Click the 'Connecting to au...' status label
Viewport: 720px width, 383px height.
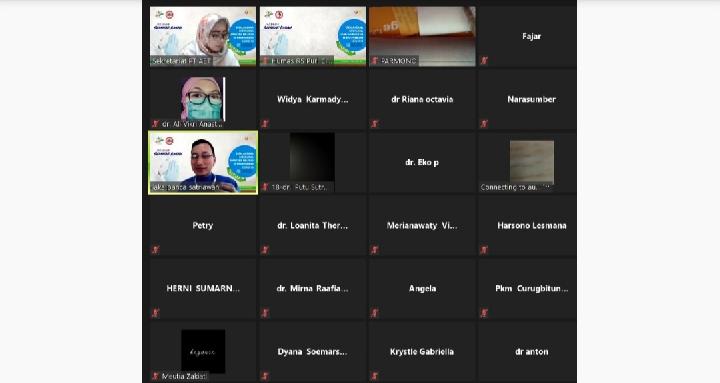515,187
